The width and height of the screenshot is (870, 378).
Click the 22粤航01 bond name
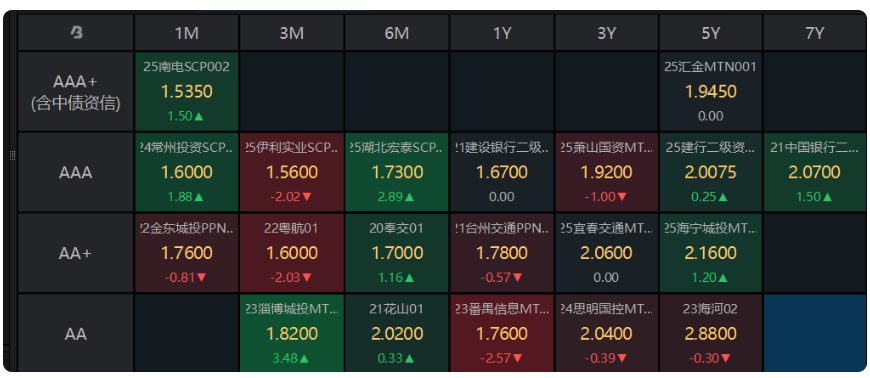click(292, 228)
